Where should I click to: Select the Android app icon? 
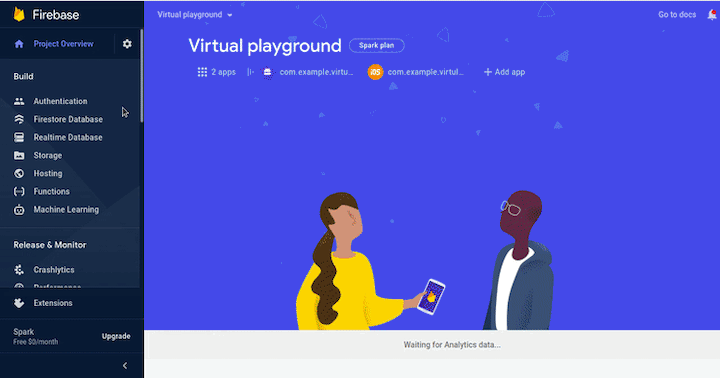coord(267,72)
